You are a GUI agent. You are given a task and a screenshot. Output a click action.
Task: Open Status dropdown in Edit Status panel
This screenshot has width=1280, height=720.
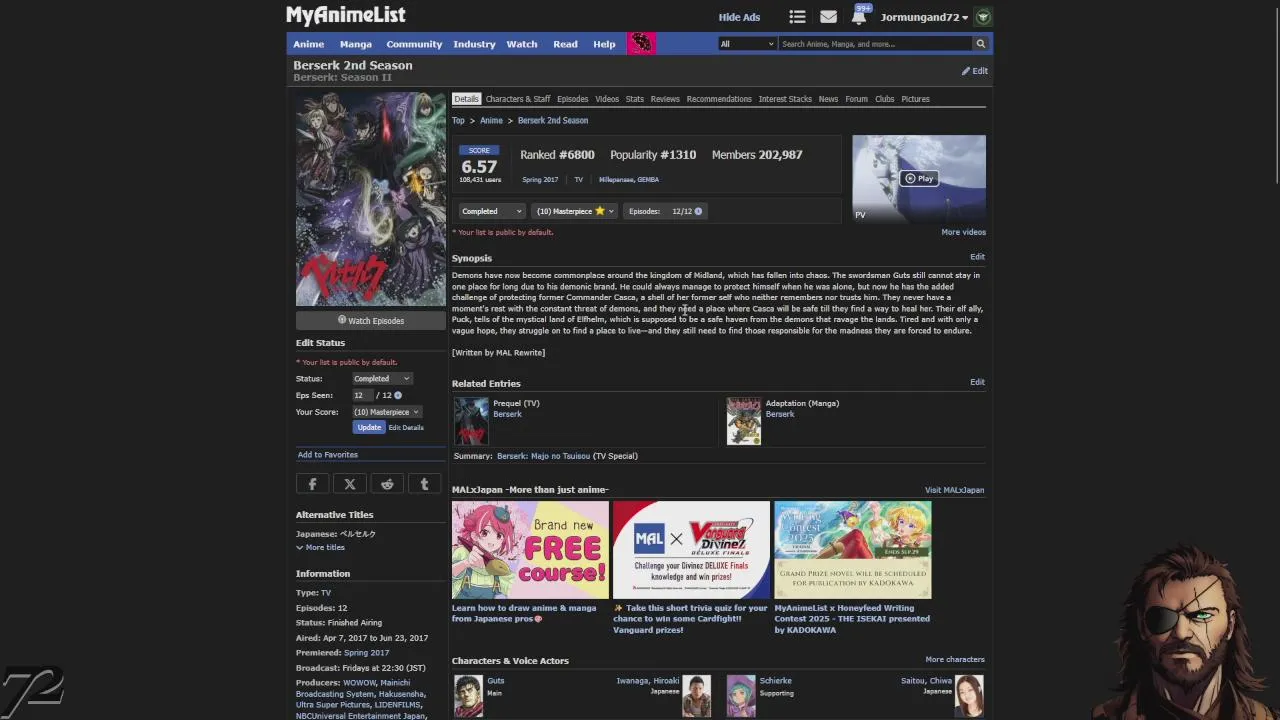pos(382,379)
